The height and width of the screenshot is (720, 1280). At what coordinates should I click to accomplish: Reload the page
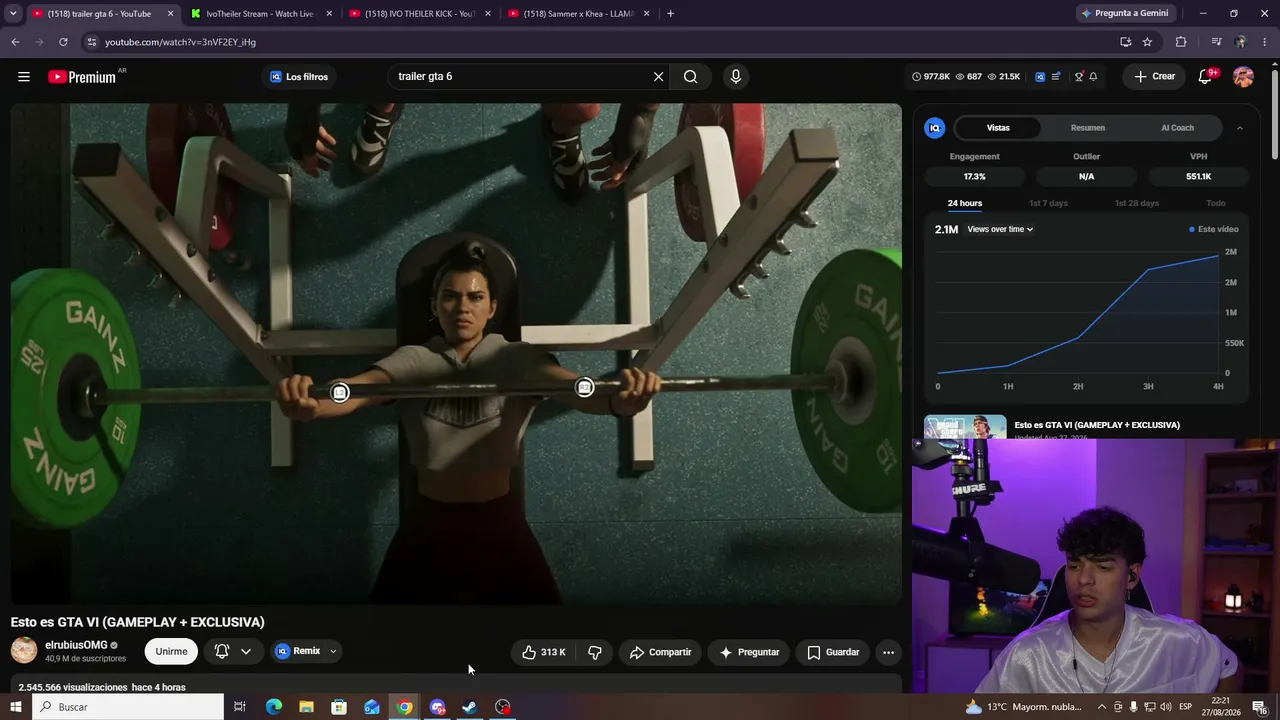(x=63, y=42)
